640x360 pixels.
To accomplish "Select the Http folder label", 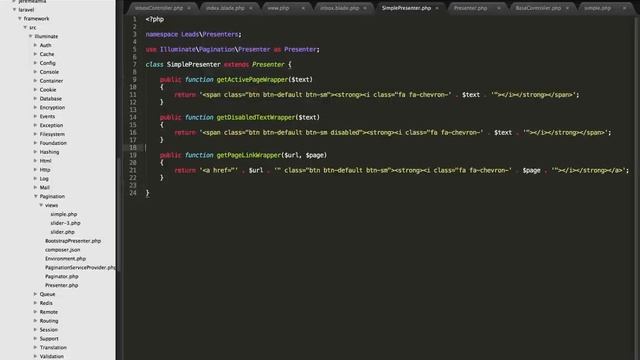I will (45, 170).
